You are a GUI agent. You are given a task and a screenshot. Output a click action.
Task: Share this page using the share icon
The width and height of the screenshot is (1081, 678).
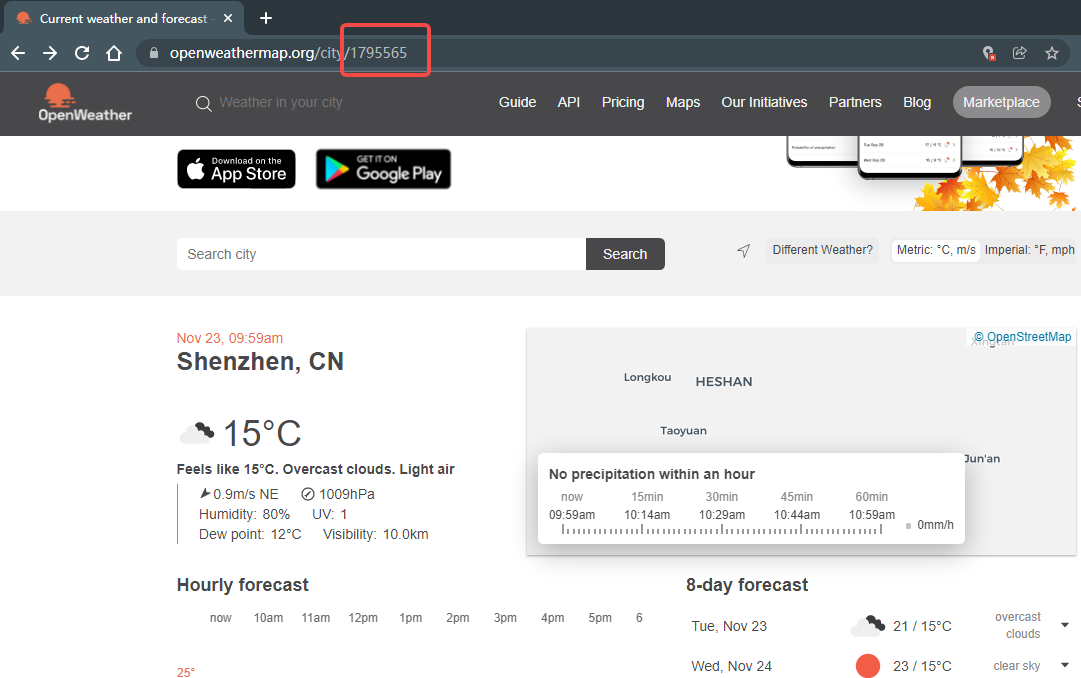coord(1020,53)
